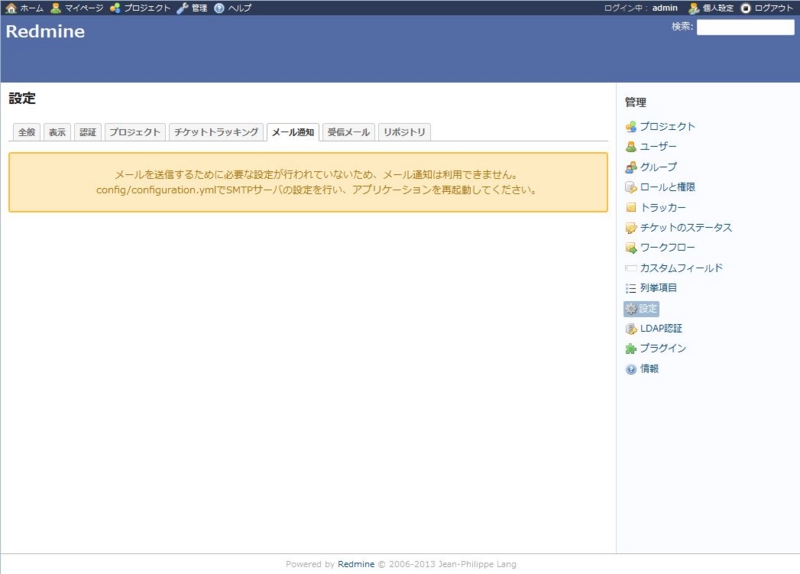Open 列挙項目 in sidebar
The height and width of the screenshot is (574, 800).
click(659, 288)
